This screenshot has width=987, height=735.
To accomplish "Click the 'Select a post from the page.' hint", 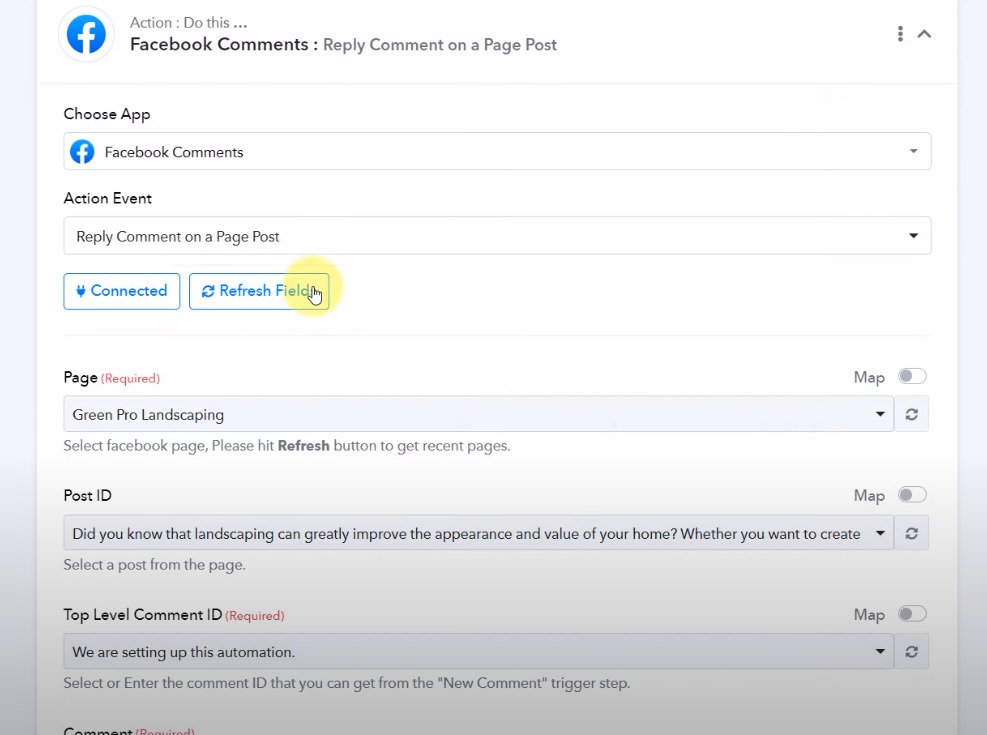I will 154,564.
